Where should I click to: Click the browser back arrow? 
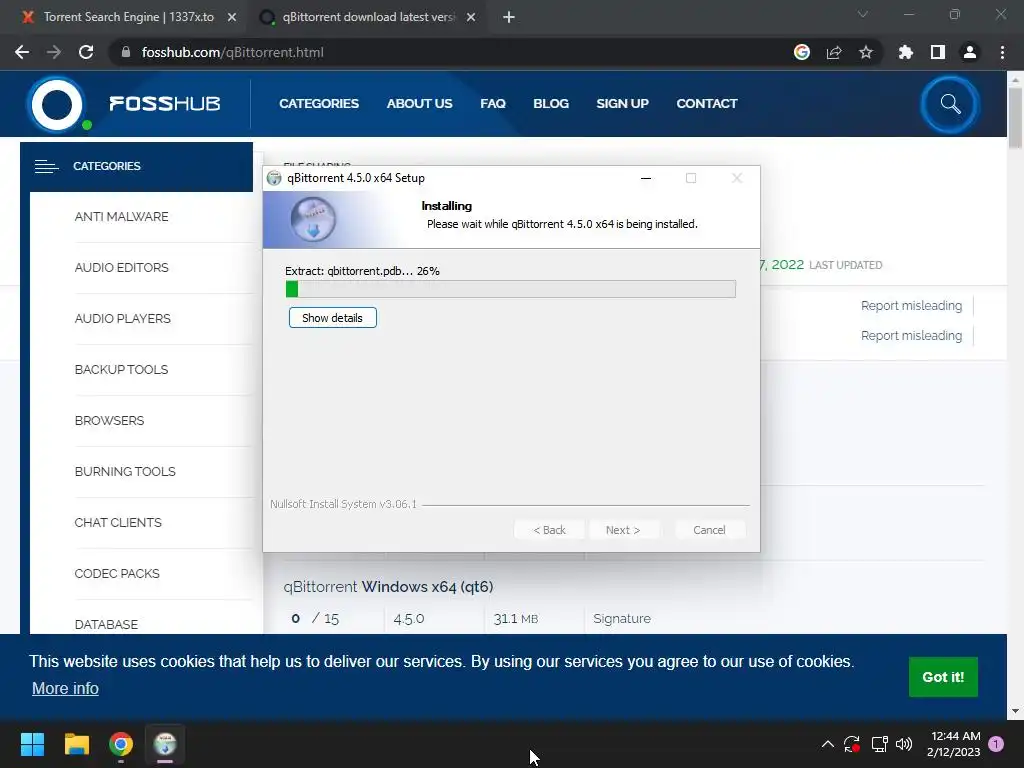click(22, 52)
